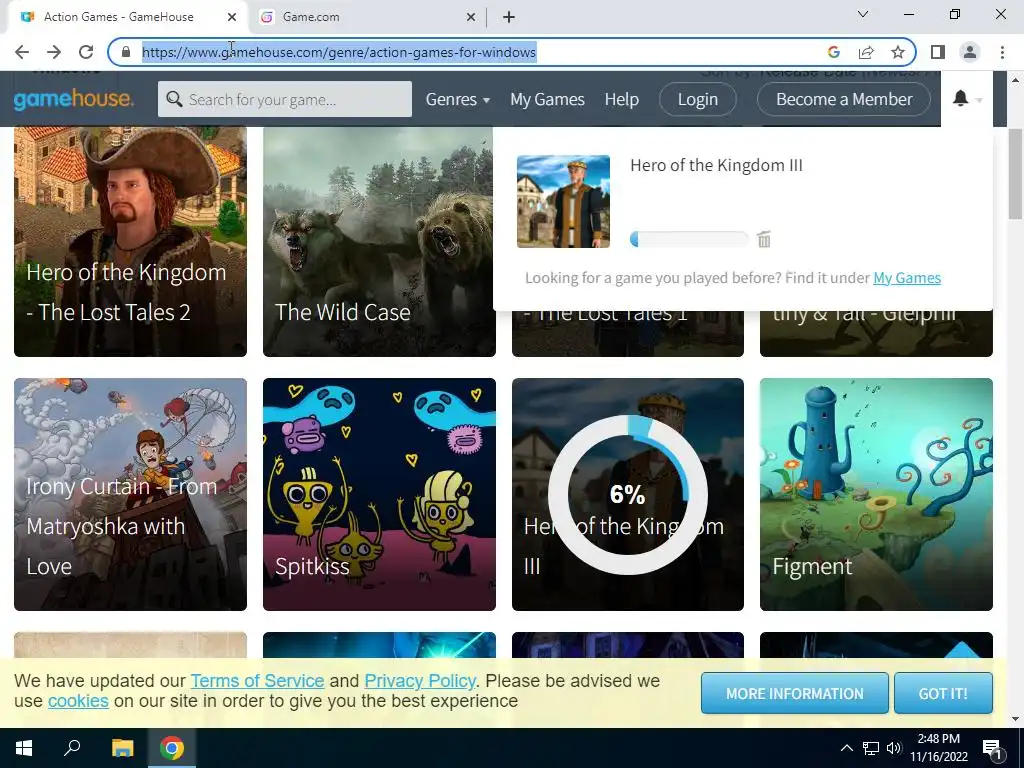Delete Hero of the Kingdom III download
Image resolution: width=1024 pixels, height=768 pixels.
pyautogui.click(x=763, y=240)
